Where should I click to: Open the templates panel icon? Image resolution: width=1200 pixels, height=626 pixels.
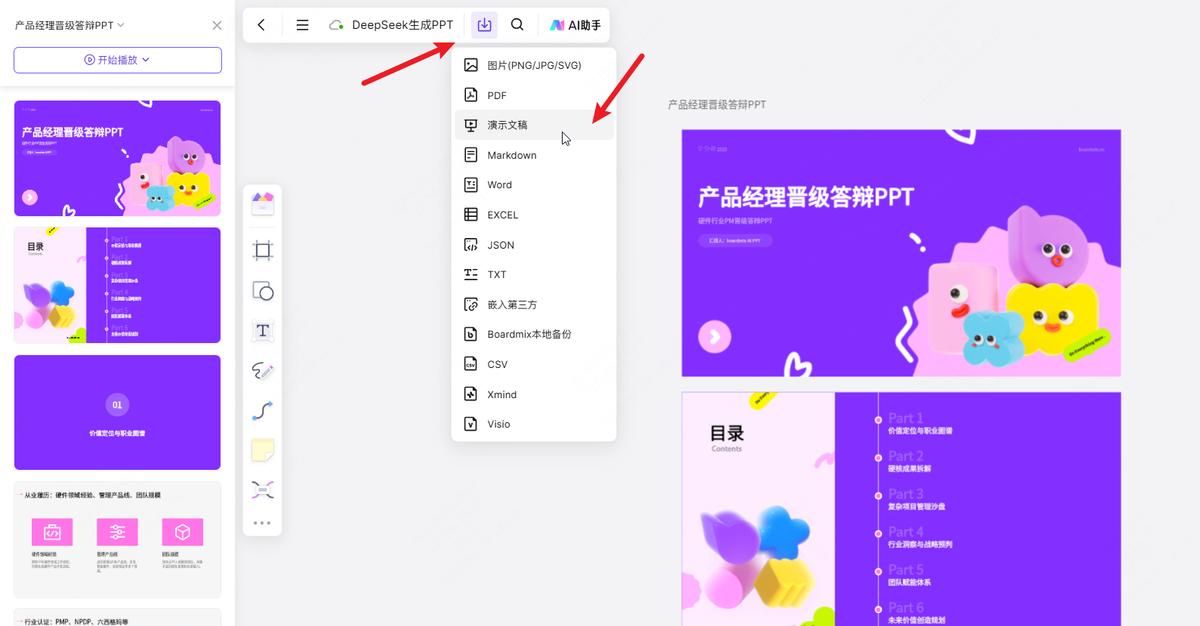pyautogui.click(x=262, y=201)
